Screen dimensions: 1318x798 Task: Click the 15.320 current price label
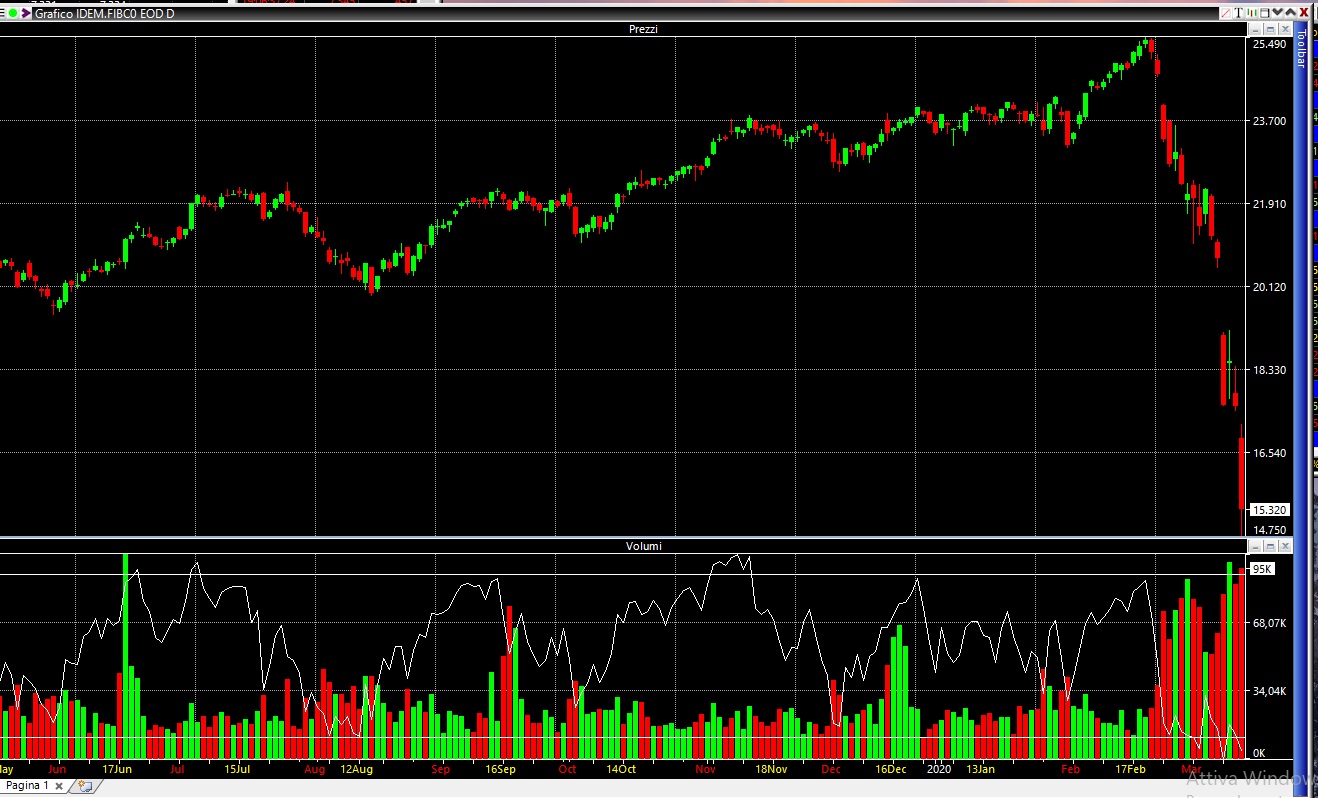click(1270, 509)
